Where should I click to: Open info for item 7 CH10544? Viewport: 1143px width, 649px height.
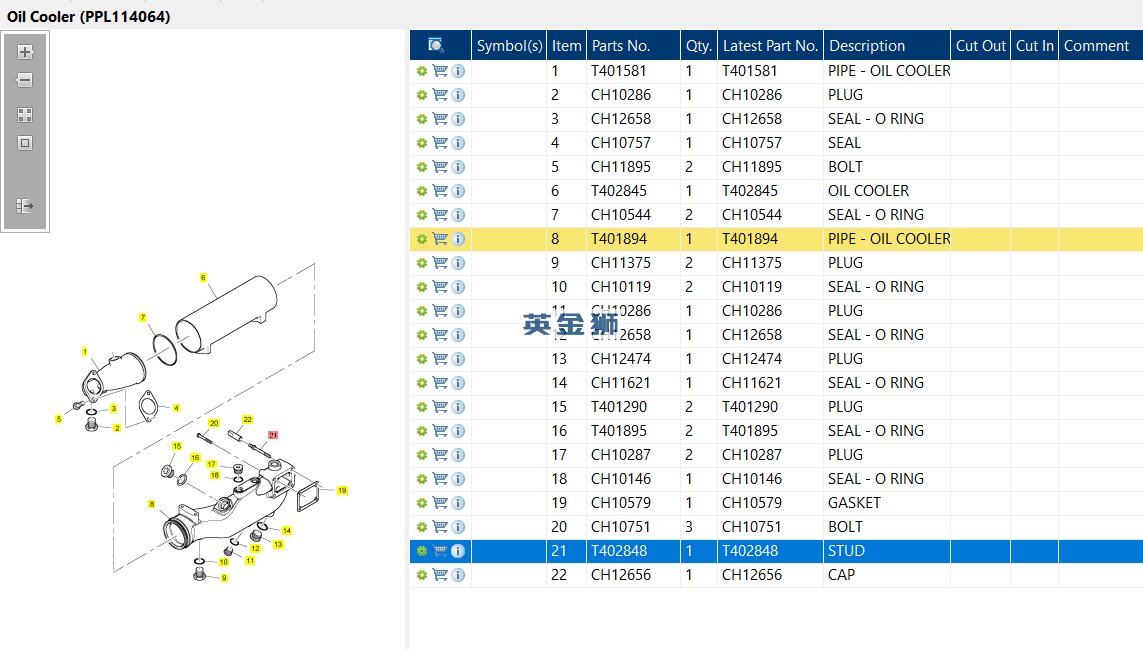click(458, 215)
